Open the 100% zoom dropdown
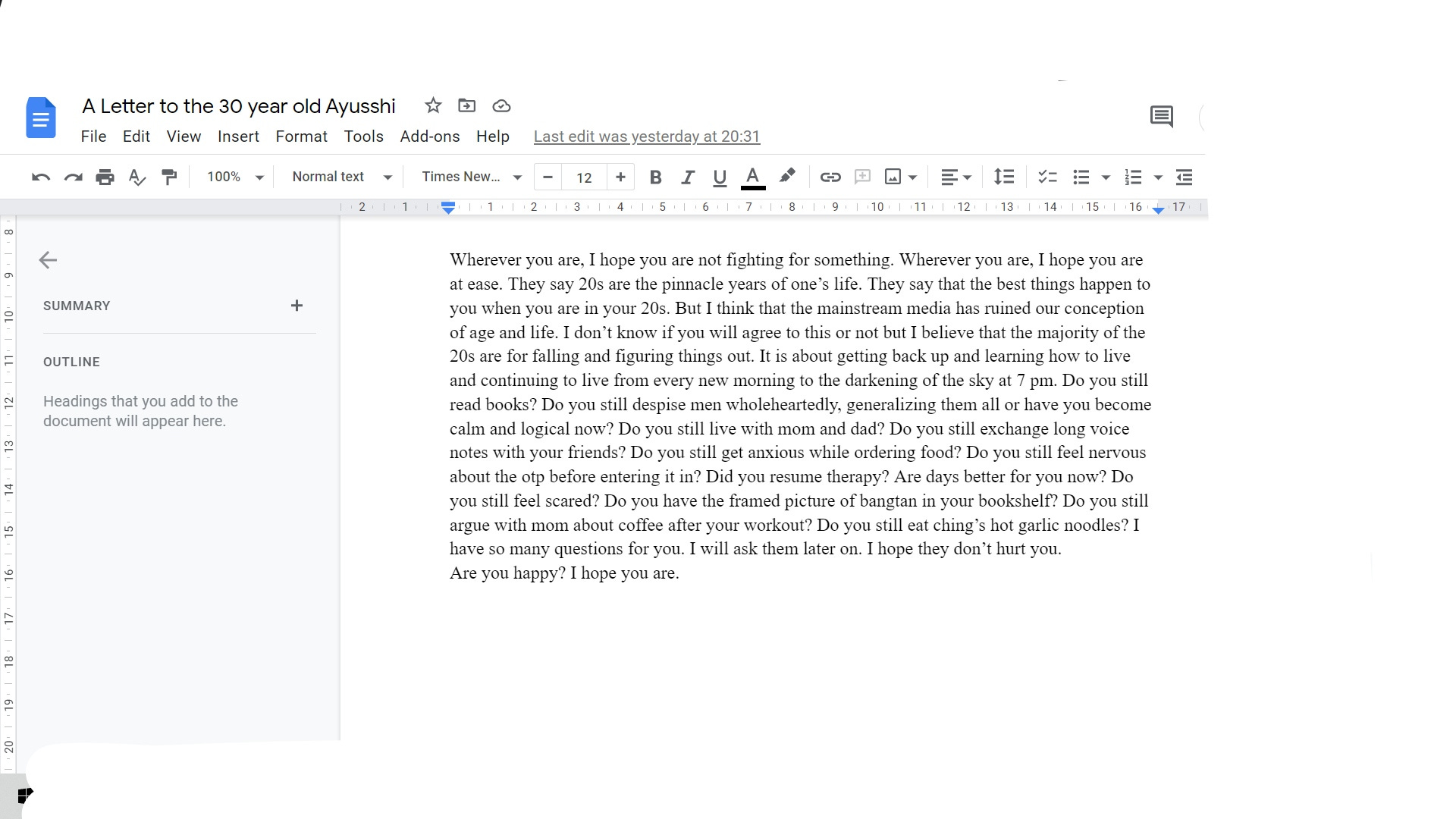The height and width of the screenshot is (819, 1456). [234, 177]
